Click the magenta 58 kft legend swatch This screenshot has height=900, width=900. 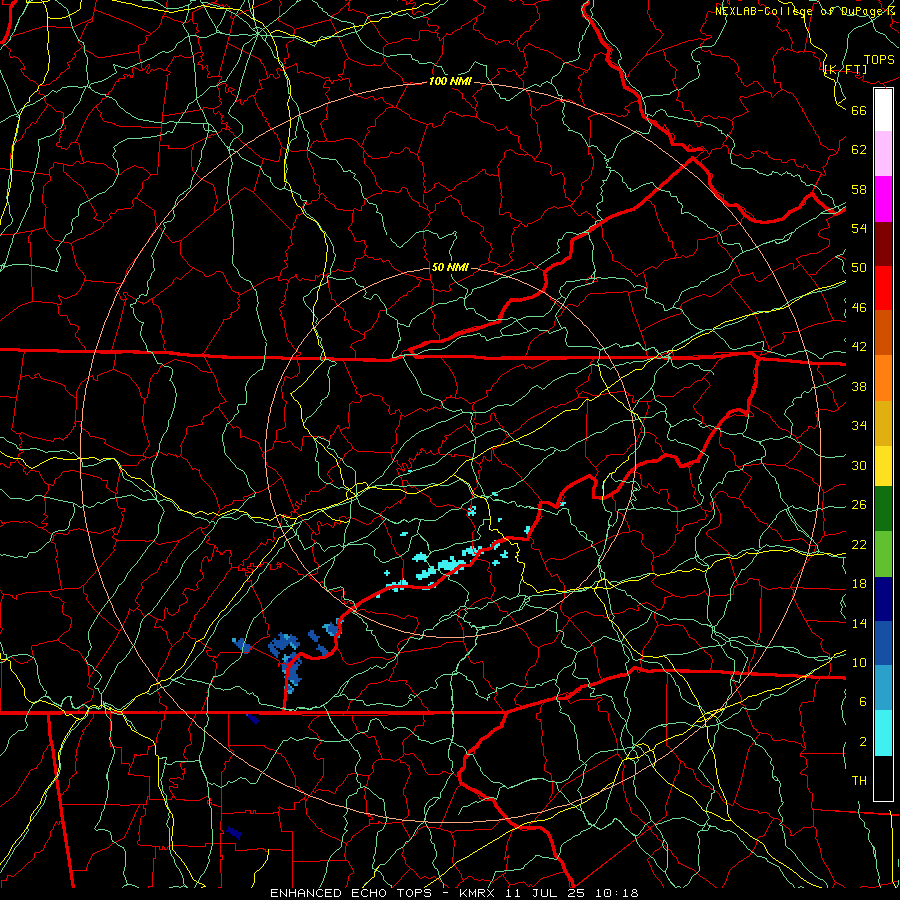tap(883, 199)
